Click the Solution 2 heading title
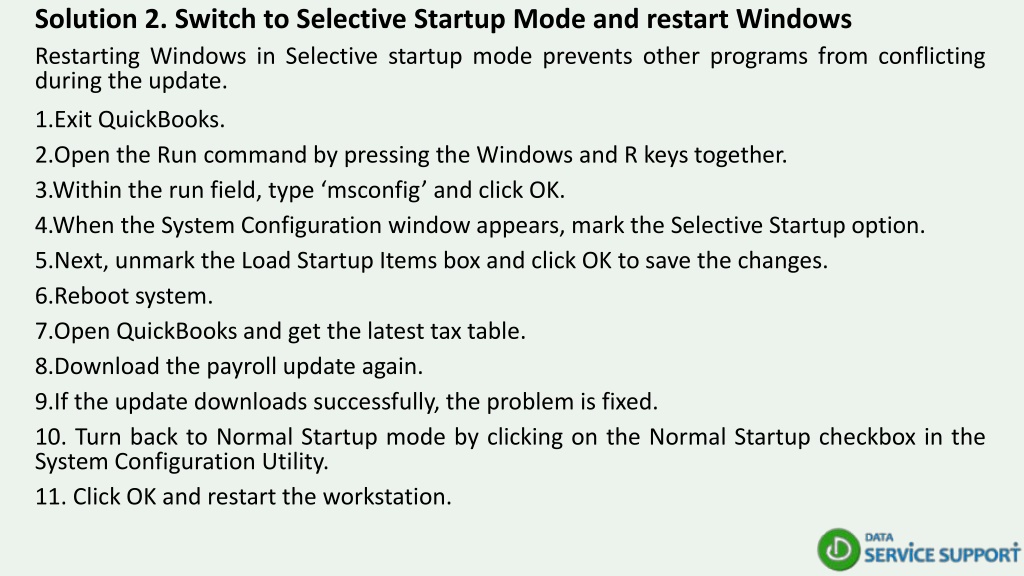Viewport: 1024px width, 576px height. coord(443,19)
